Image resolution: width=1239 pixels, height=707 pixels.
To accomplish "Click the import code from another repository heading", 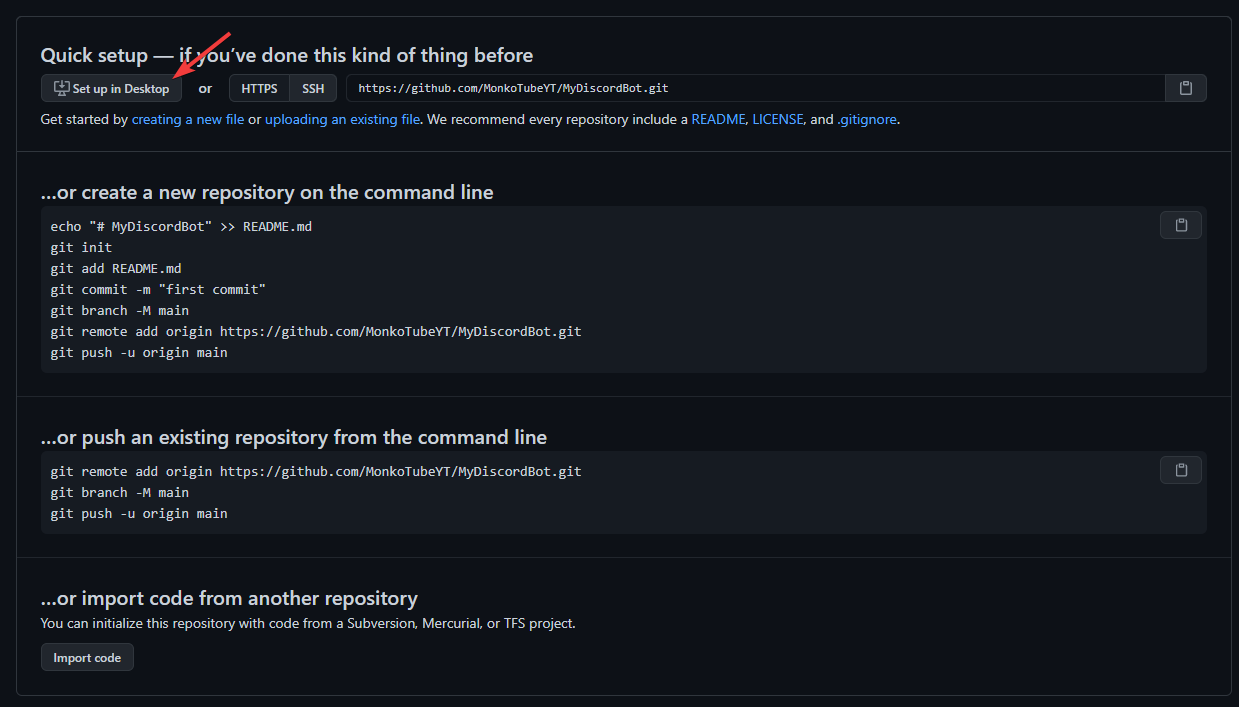I will point(229,598).
